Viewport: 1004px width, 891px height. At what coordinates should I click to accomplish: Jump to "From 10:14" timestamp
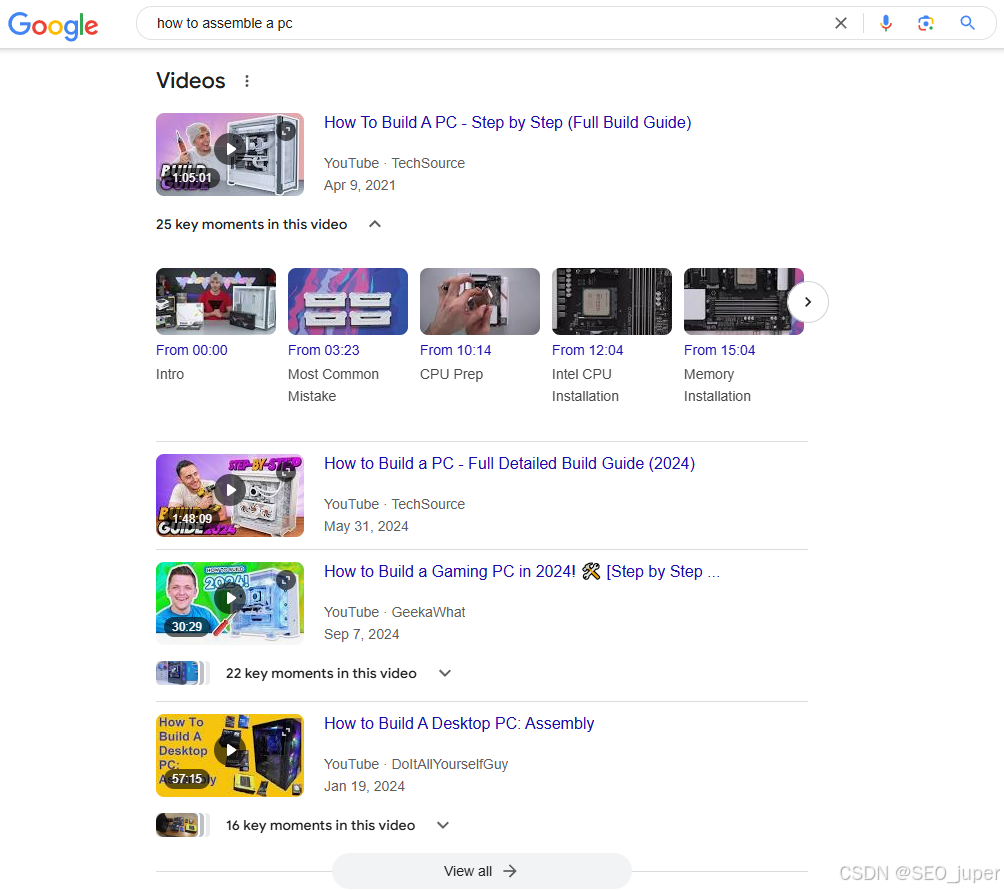(455, 350)
